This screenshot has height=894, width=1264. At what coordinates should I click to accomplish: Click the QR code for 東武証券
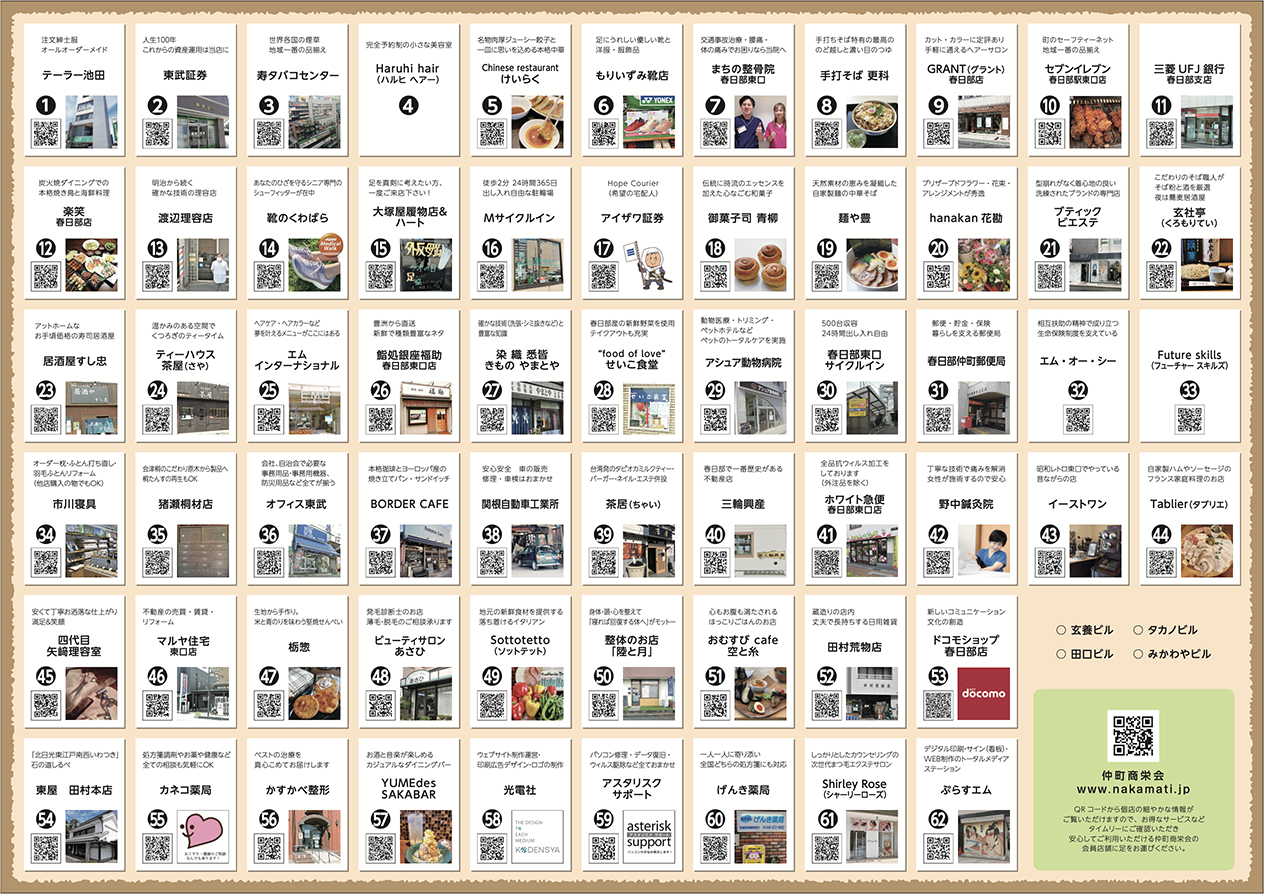[158, 133]
